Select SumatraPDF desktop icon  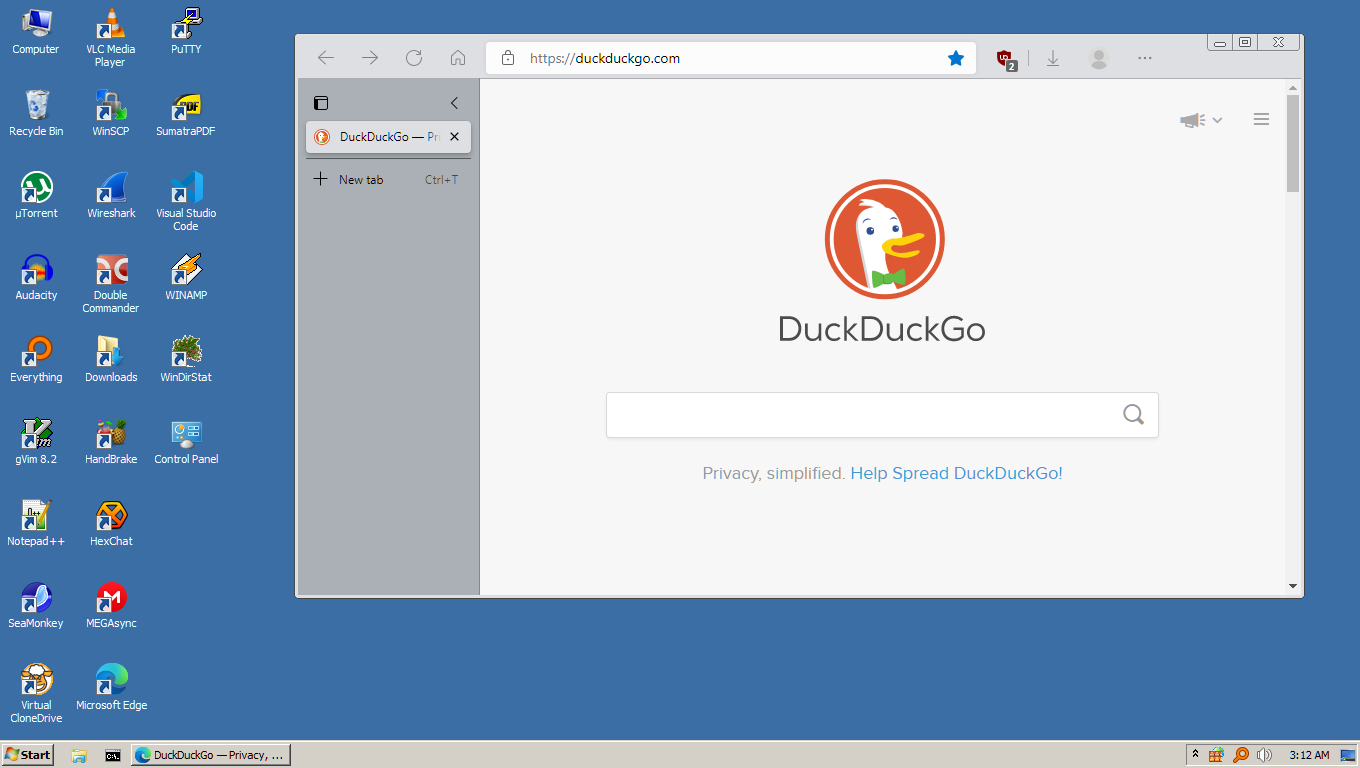pyautogui.click(x=186, y=114)
